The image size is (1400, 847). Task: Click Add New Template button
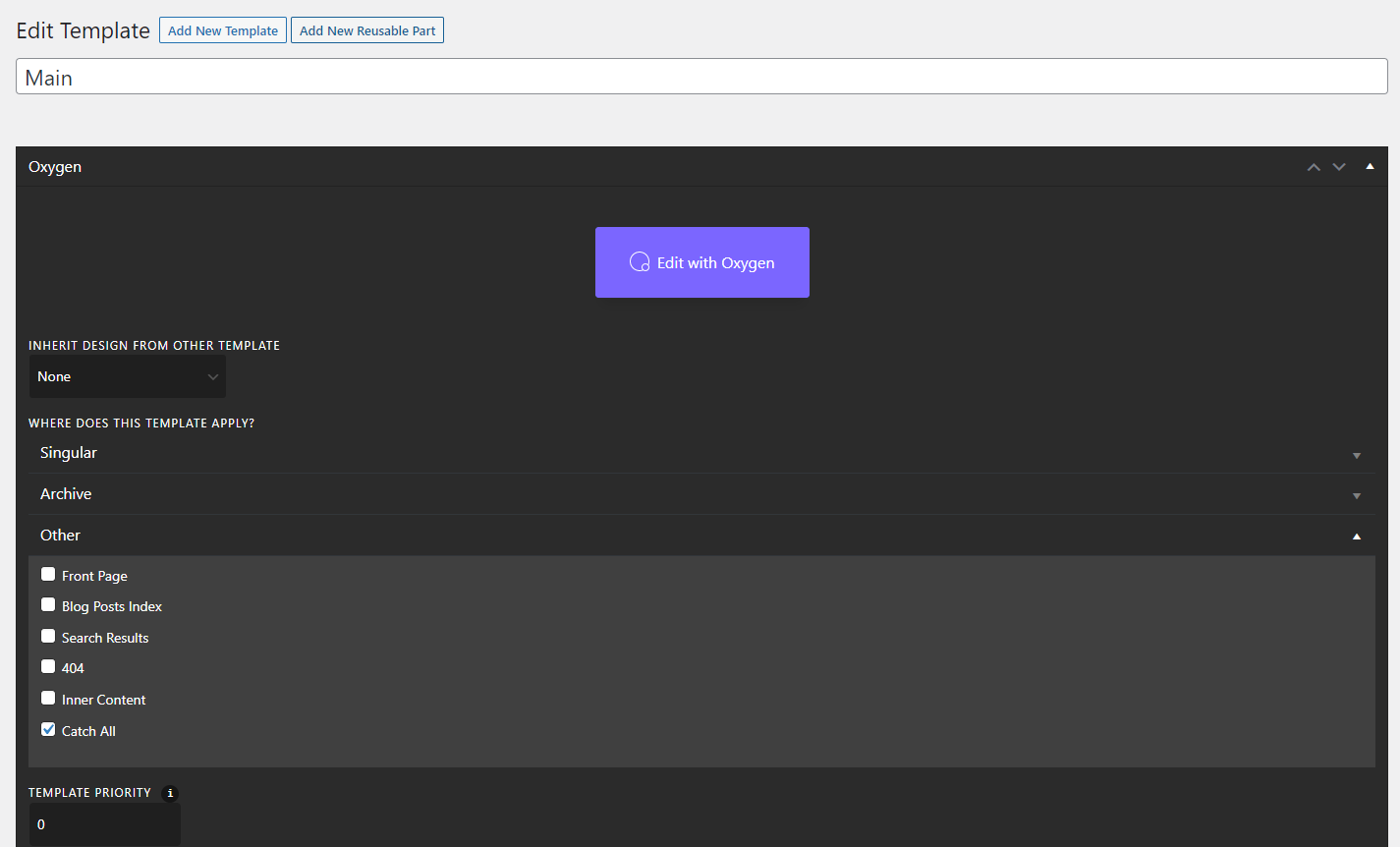[223, 30]
